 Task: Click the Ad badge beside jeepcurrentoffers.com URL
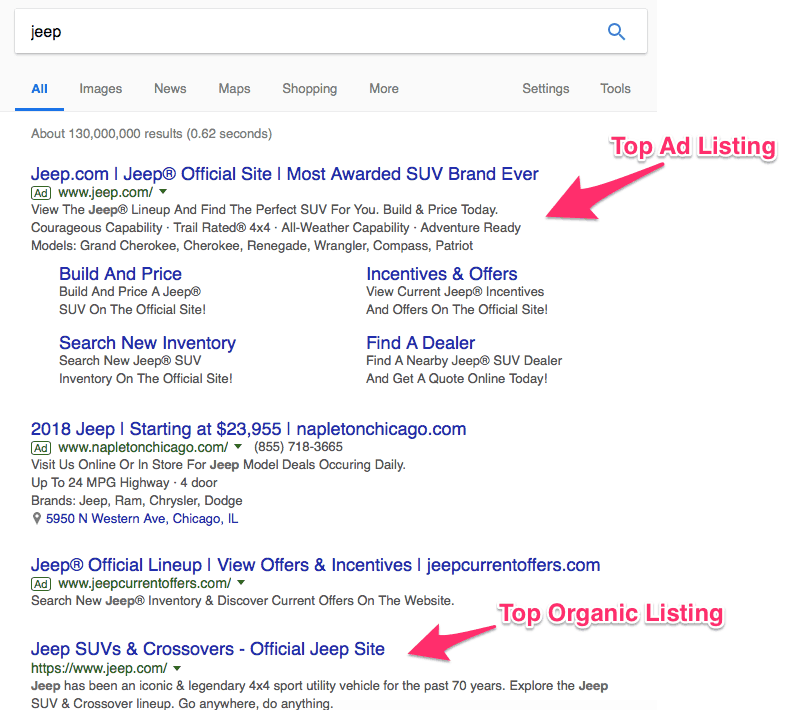point(41,584)
